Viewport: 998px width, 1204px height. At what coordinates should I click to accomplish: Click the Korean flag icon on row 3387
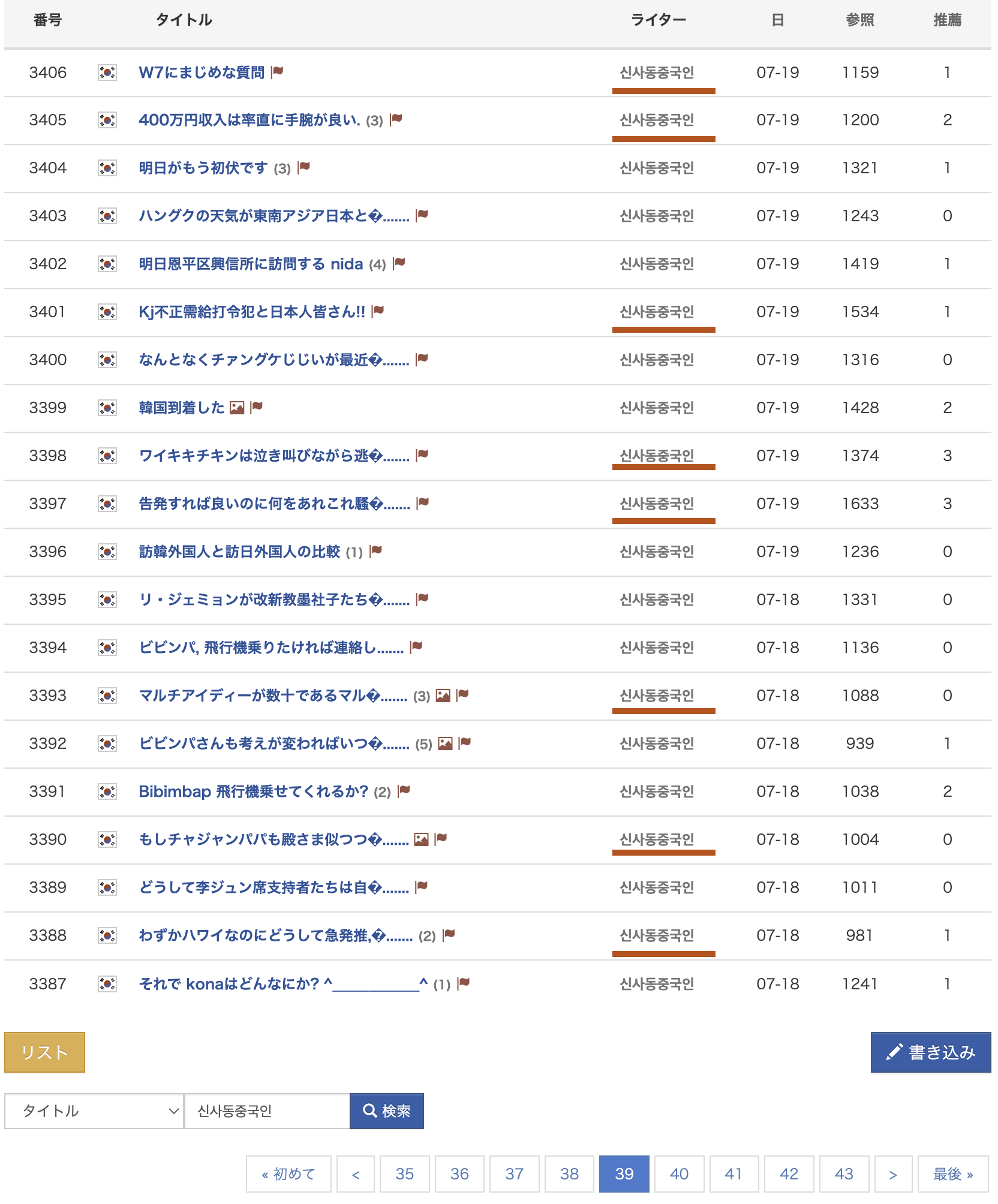[107, 984]
